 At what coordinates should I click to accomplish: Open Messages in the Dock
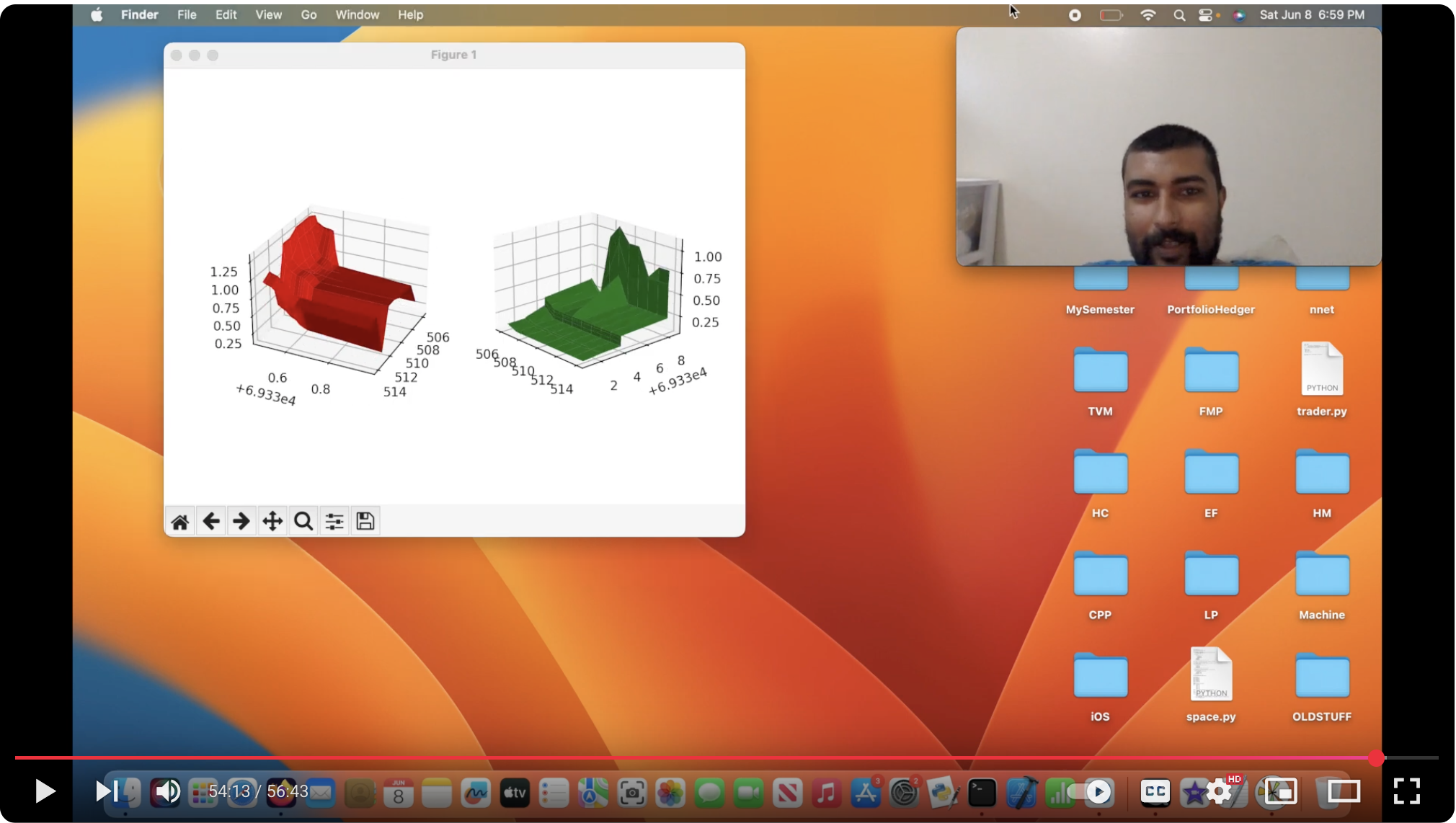tap(709, 793)
